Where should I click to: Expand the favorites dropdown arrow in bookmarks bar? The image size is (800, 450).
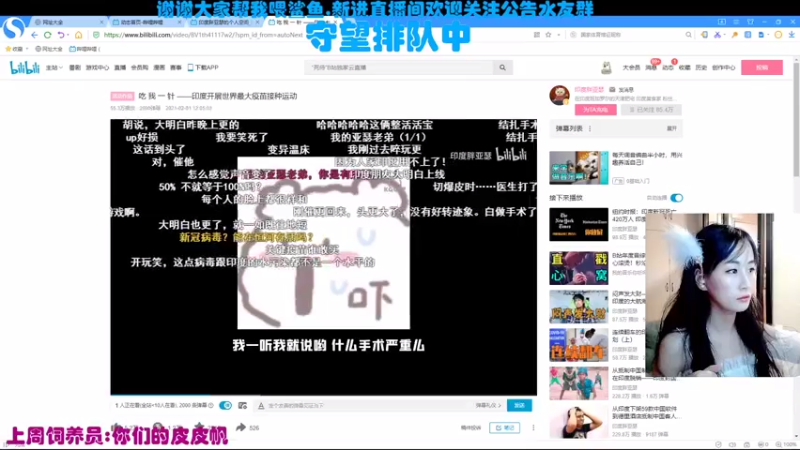27,49
